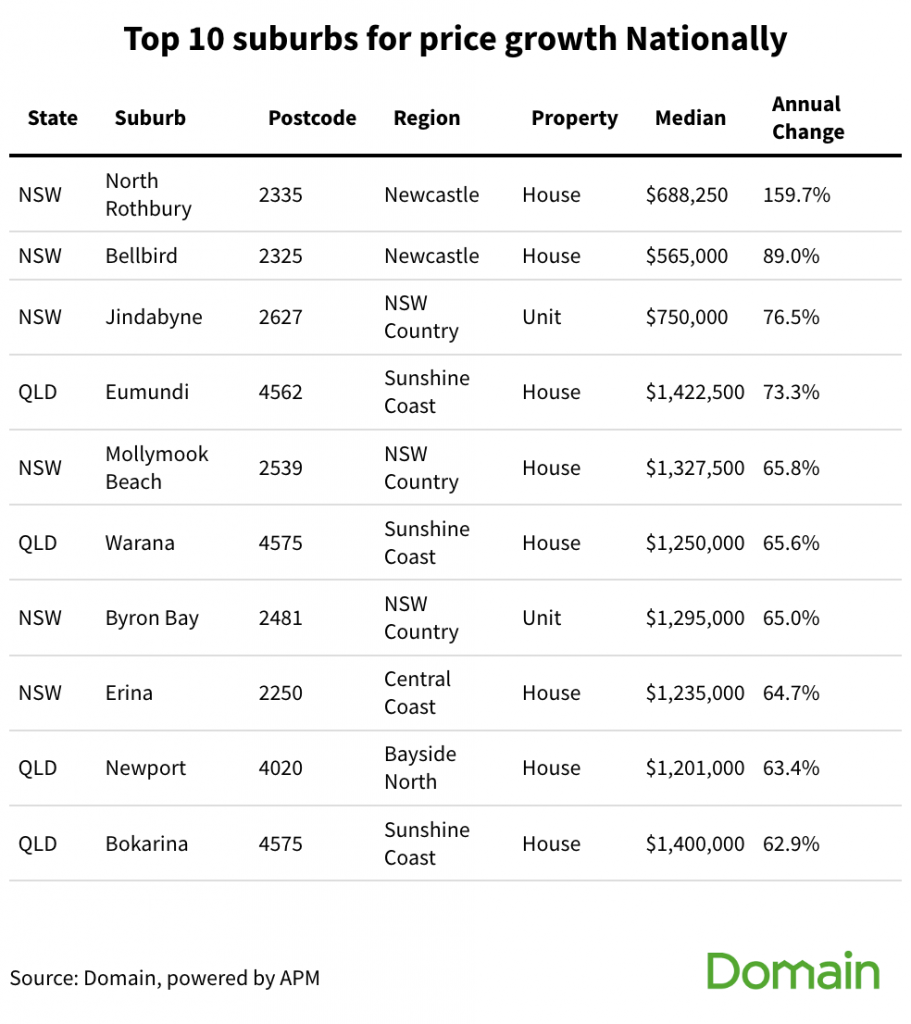Click the source attribution text

pos(165,978)
